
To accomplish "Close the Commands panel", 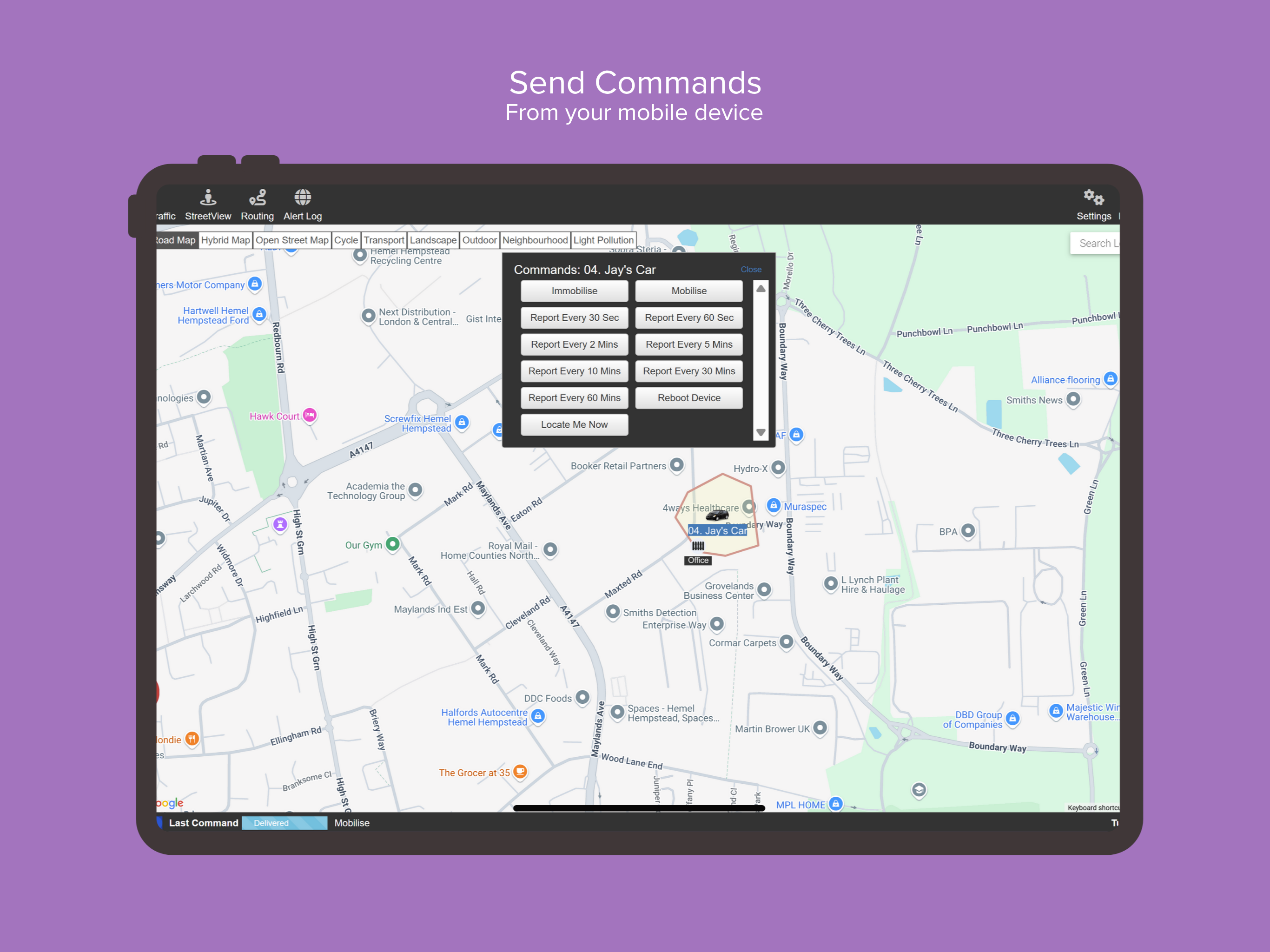I will [x=751, y=269].
